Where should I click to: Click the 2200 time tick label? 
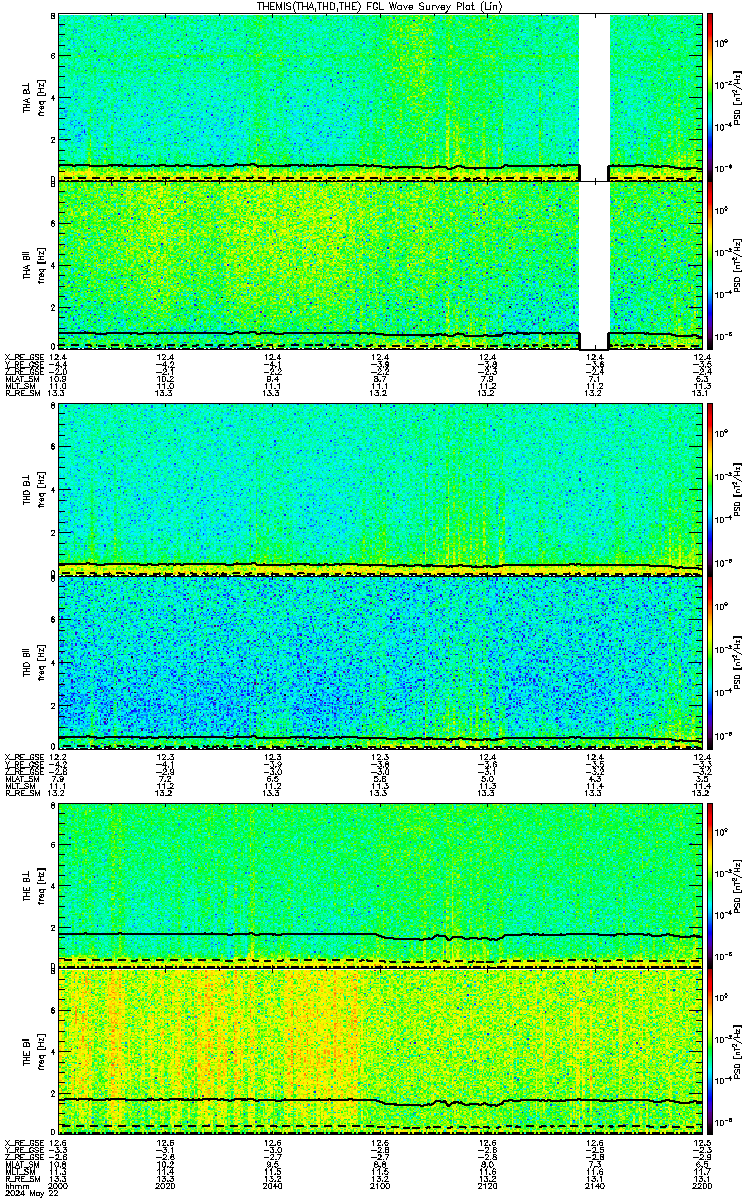tap(701, 1186)
